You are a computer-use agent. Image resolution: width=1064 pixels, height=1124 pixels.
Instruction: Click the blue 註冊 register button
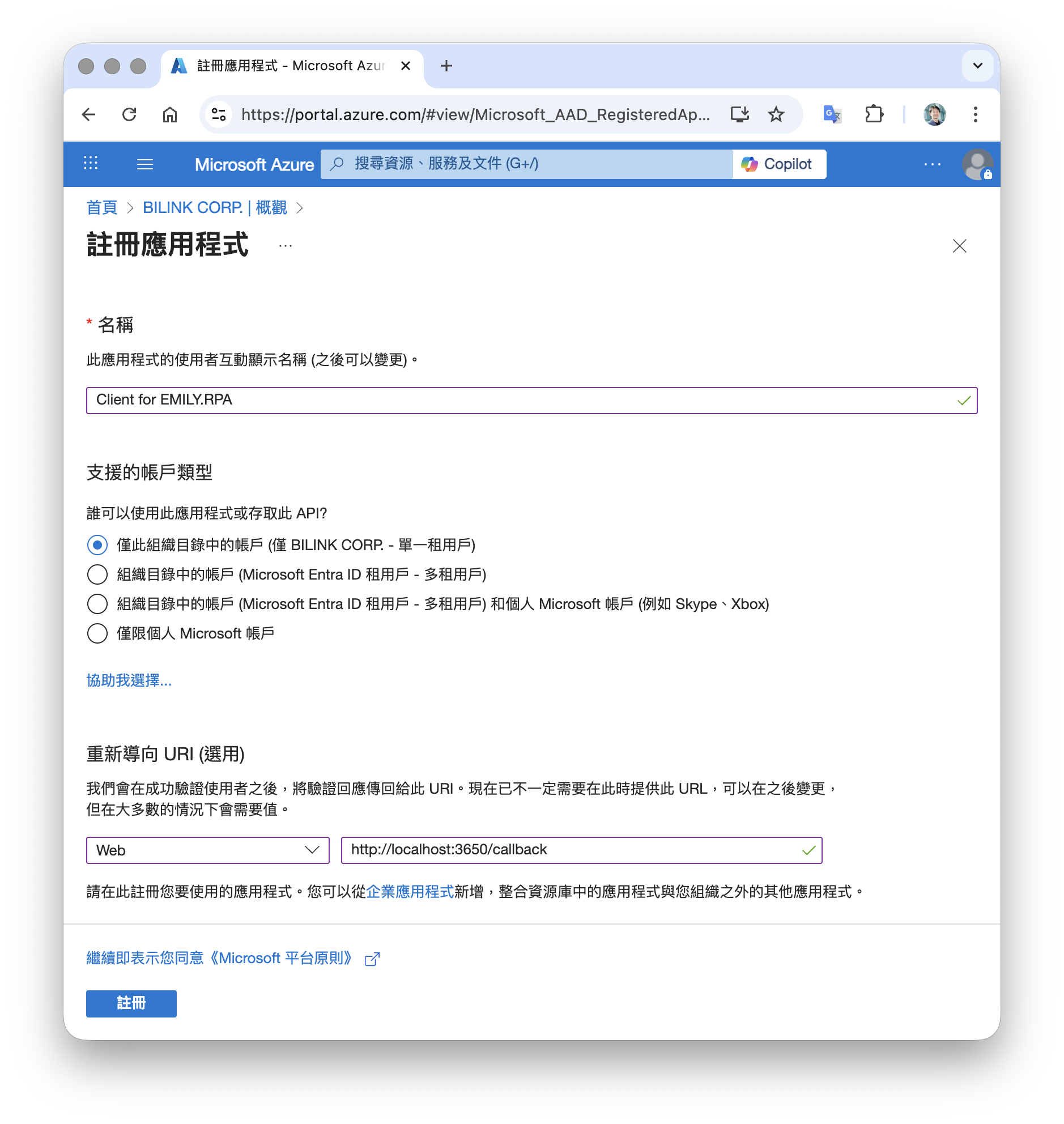click(x=131, y=1003)
